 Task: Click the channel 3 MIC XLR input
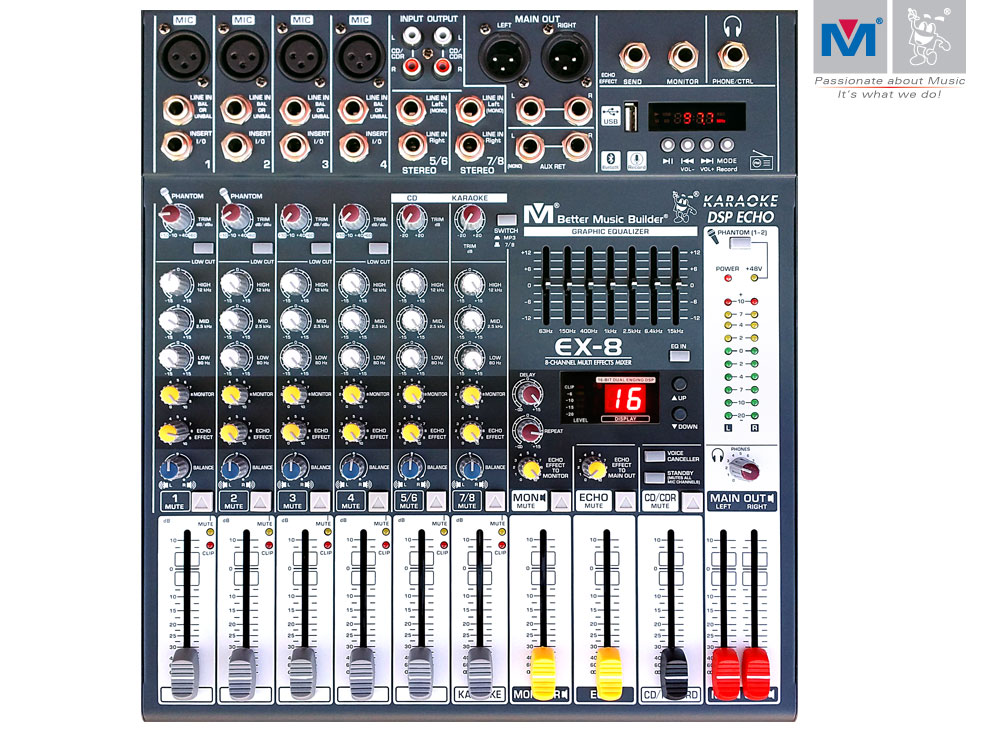point(301,55)
